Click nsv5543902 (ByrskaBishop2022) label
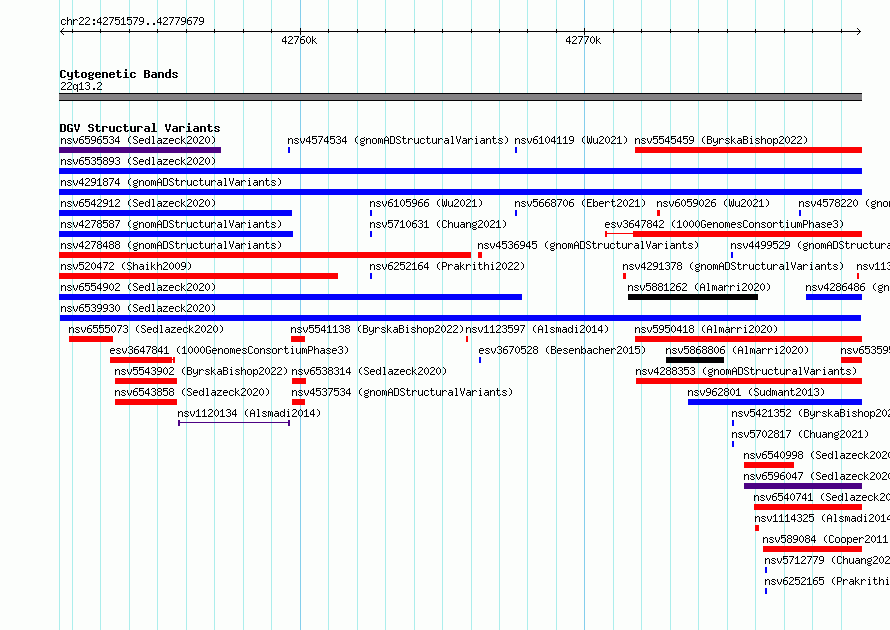The height and width of the screenshot is (630, 890). click(201, 371)
